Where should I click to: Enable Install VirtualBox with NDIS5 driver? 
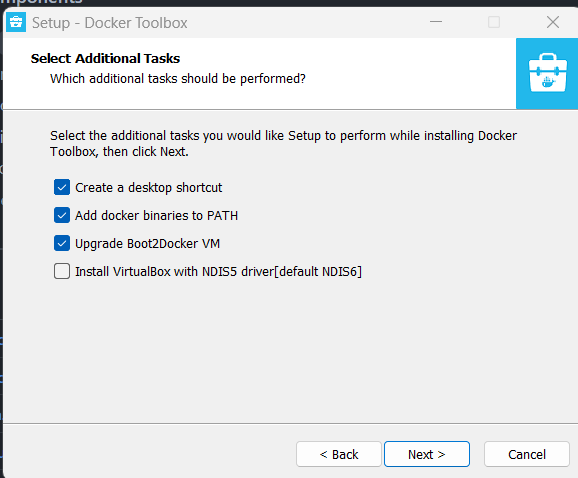(x=62, y=271)
